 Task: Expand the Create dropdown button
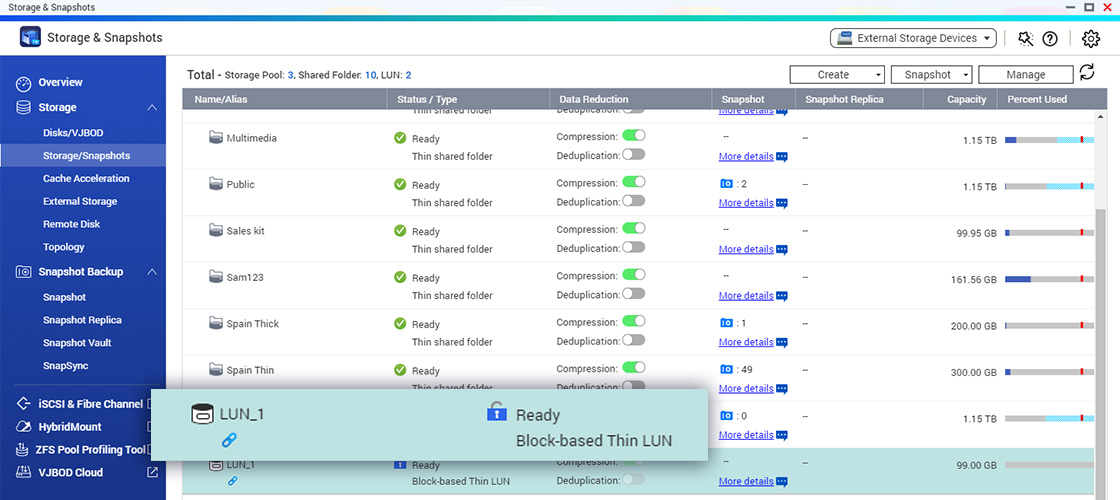(x=837, y=75)
